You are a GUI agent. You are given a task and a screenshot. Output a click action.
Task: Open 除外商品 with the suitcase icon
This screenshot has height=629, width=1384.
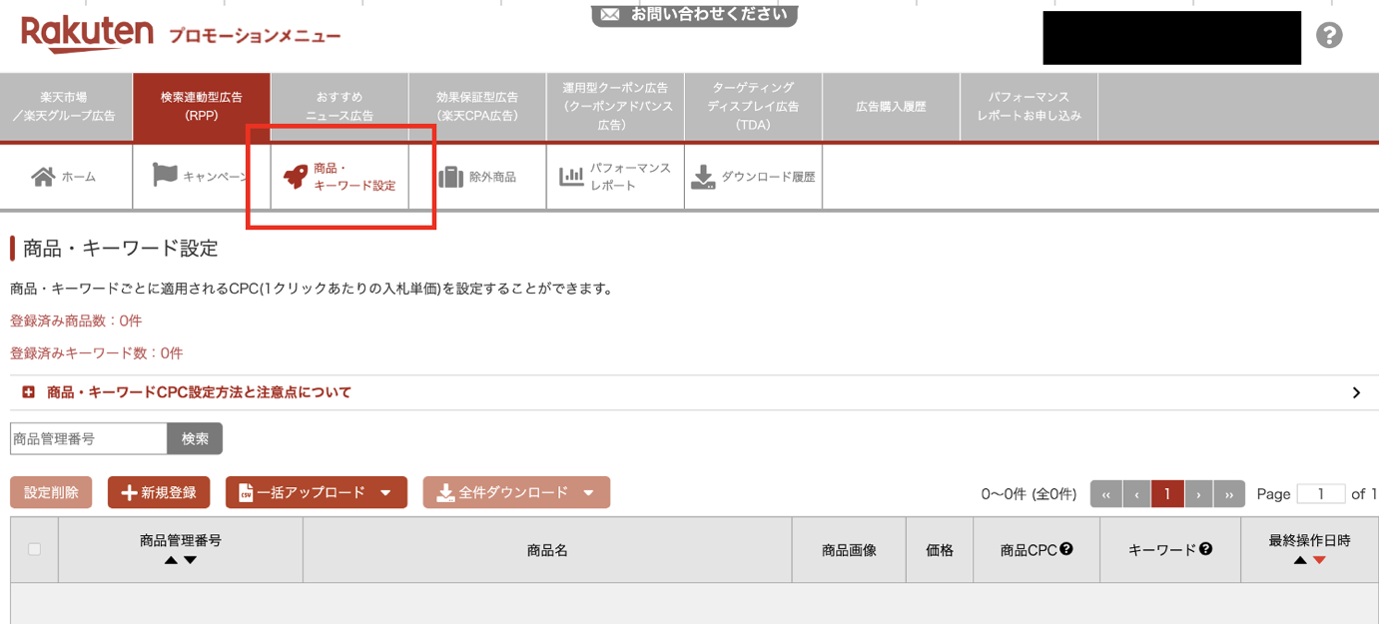point(477,177)
